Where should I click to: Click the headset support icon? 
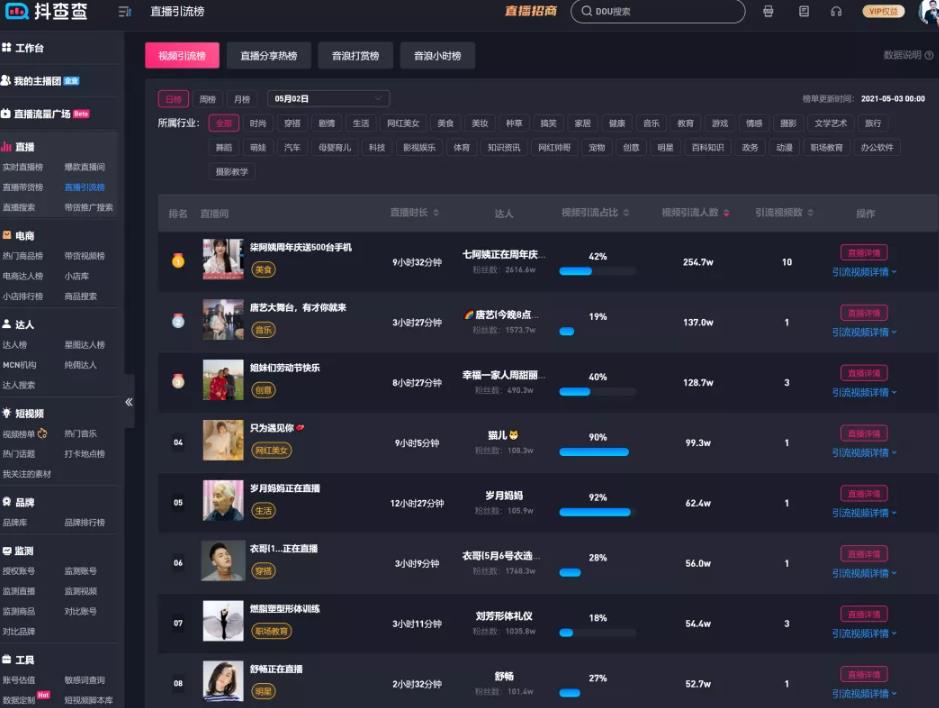coord(836,12)
